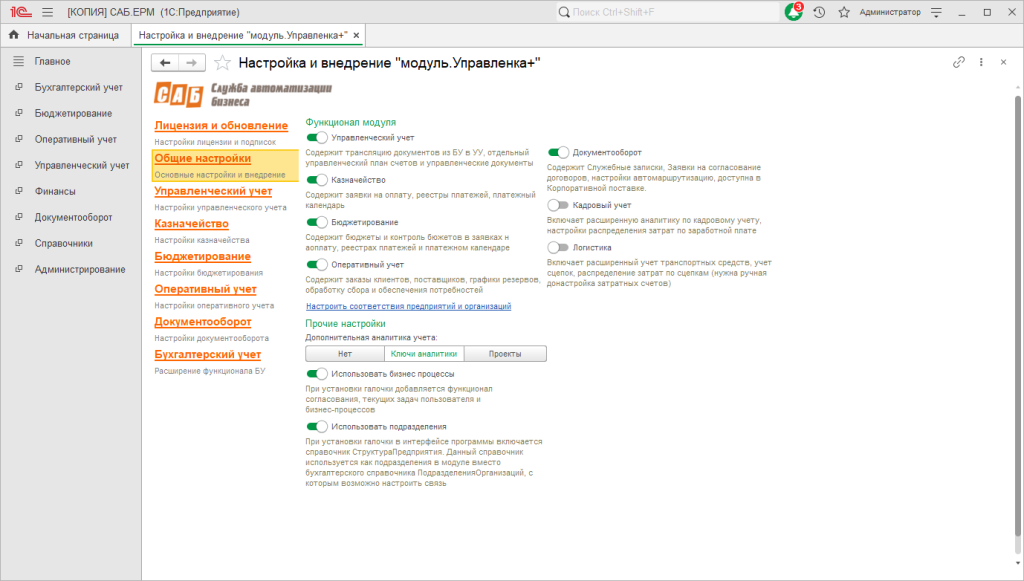Open the history clock icon

point(819,12)
